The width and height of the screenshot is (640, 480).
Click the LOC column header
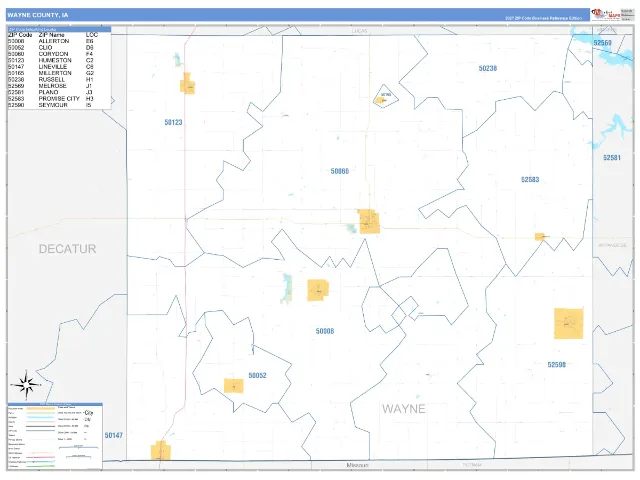coord(91,35)
